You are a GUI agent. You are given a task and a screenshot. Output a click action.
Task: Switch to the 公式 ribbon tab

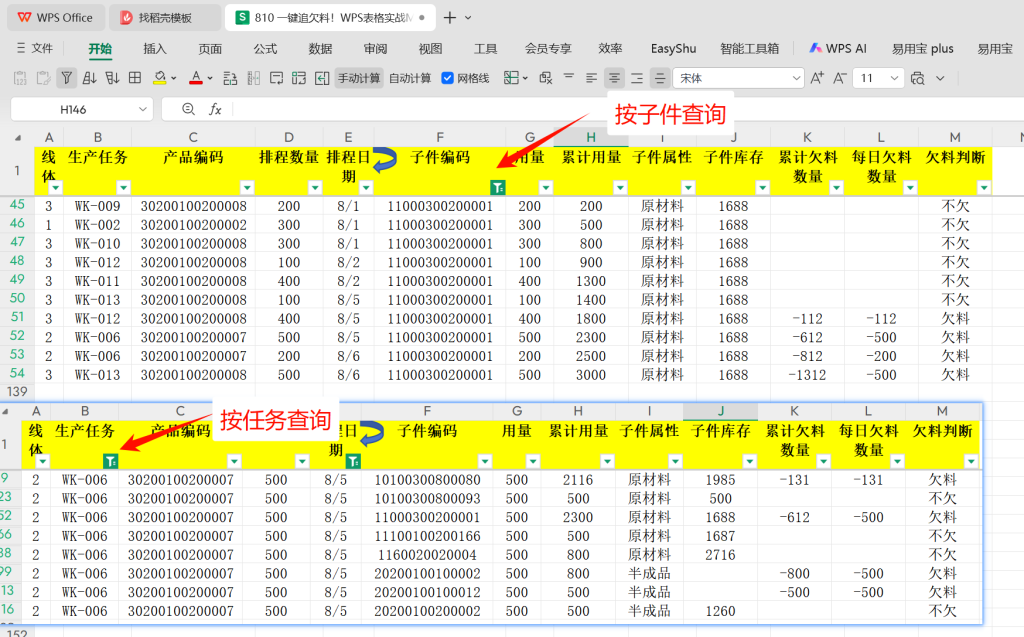(265, 48)
